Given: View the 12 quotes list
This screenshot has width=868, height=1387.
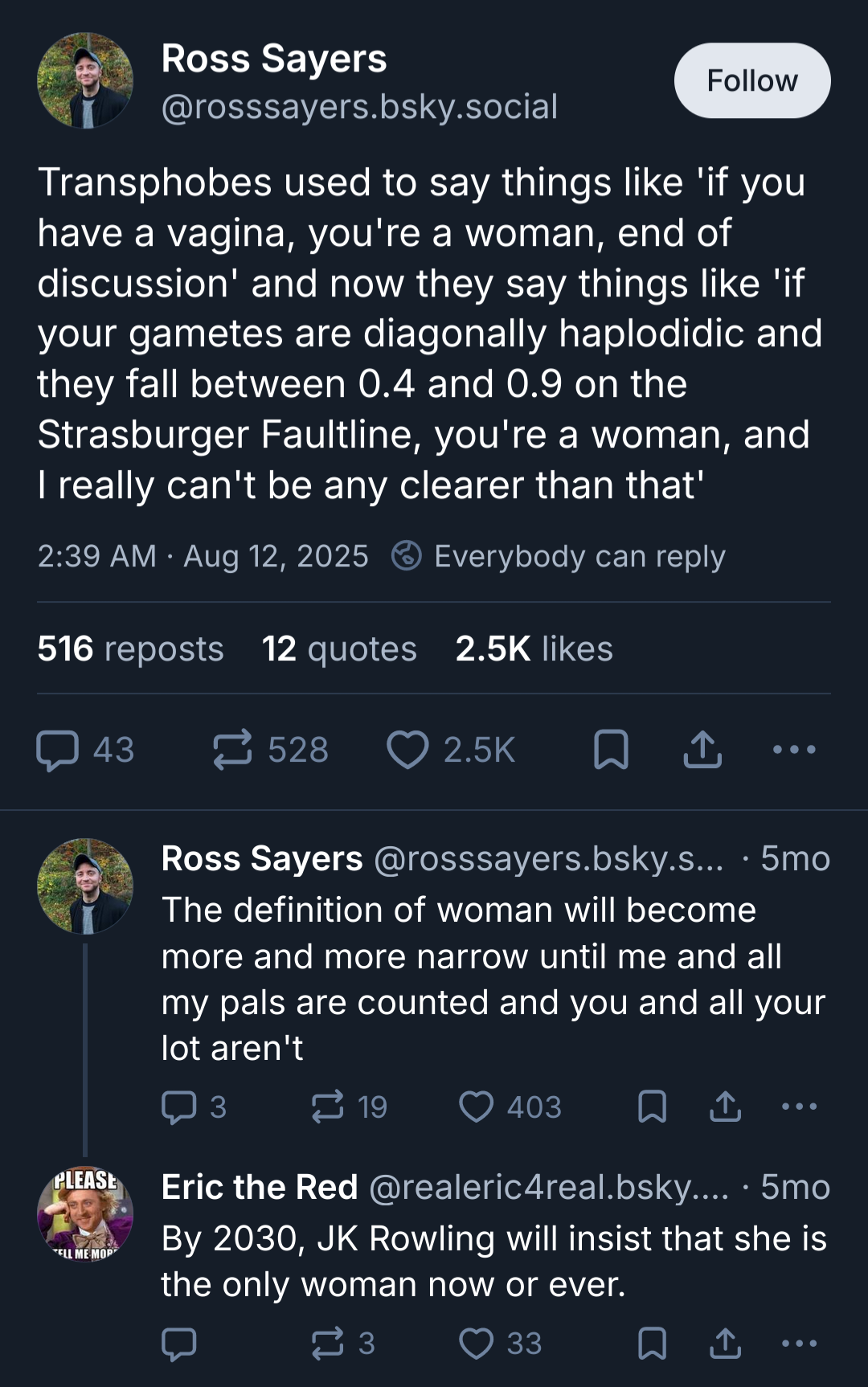Looking at the screenshot, I should [339, 649].
